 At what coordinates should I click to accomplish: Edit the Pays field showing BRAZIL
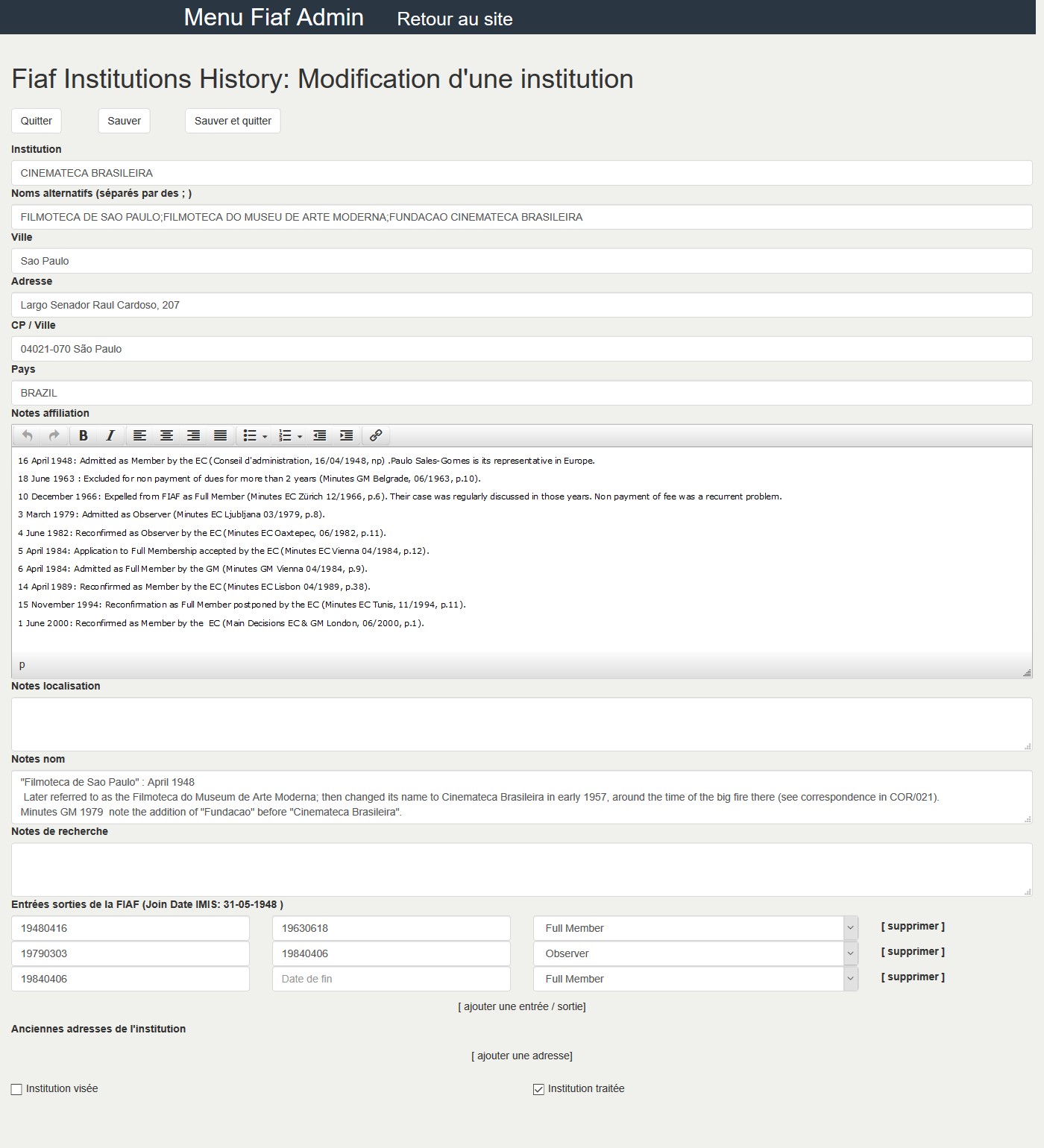point(522,393)
